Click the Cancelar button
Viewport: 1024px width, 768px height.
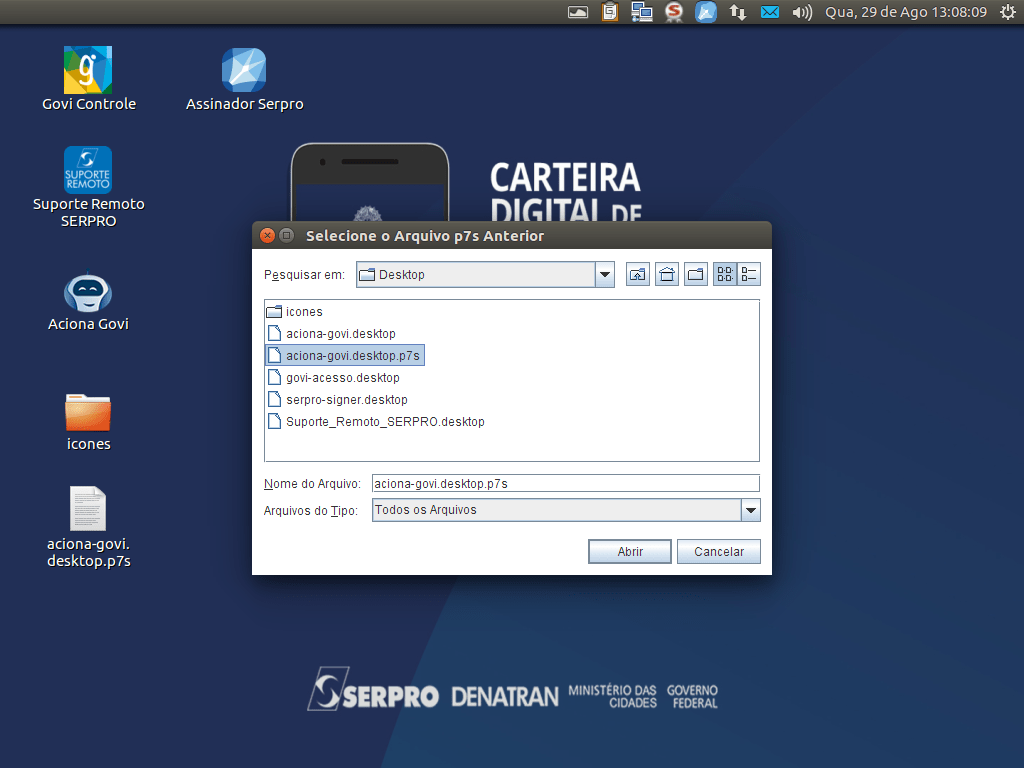point(719,552)
